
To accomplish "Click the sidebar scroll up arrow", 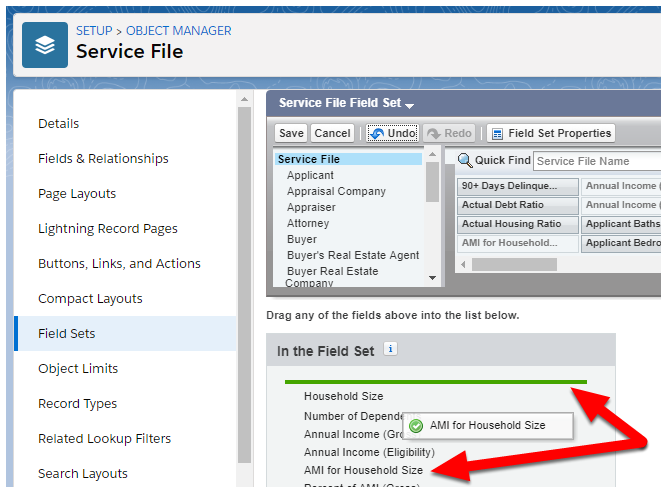I will [244, 100].
